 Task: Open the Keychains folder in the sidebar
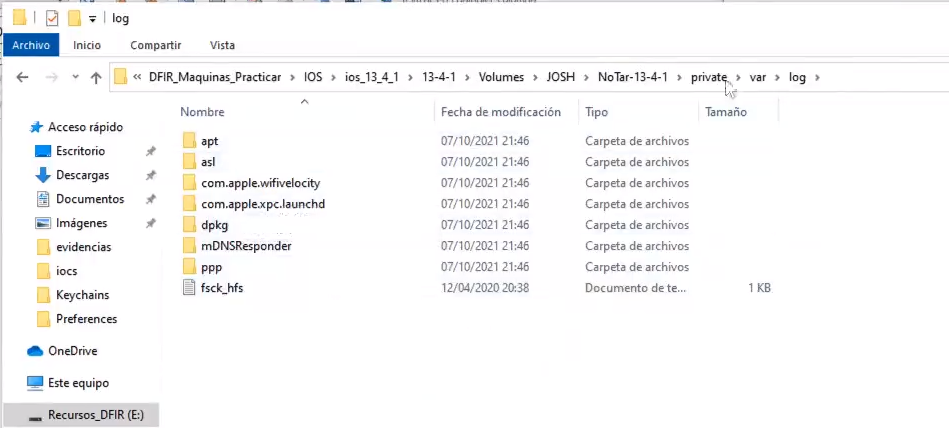[x=82, y=295]
